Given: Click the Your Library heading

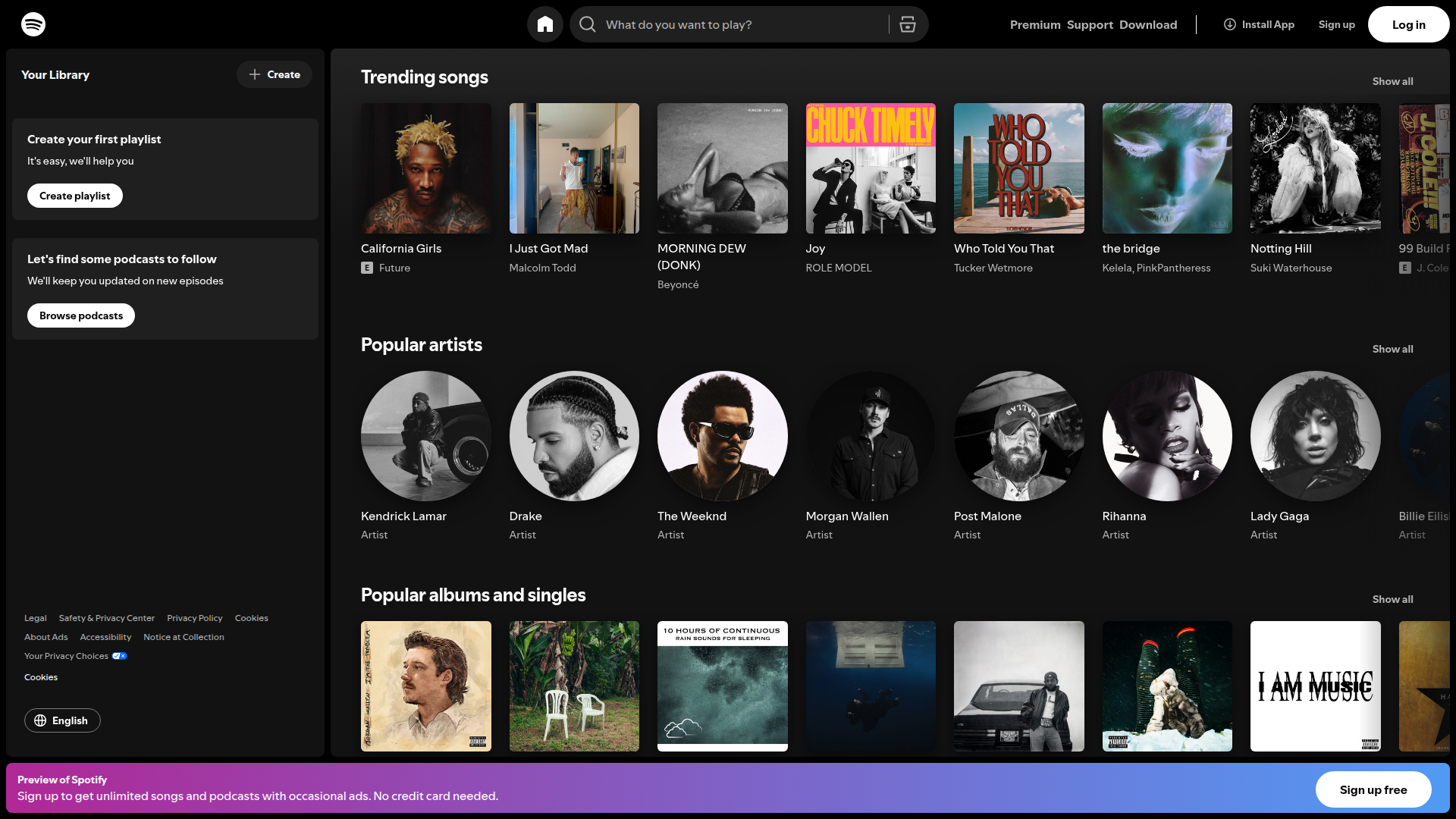Looking at the screenshot, I should pos(55,74).
